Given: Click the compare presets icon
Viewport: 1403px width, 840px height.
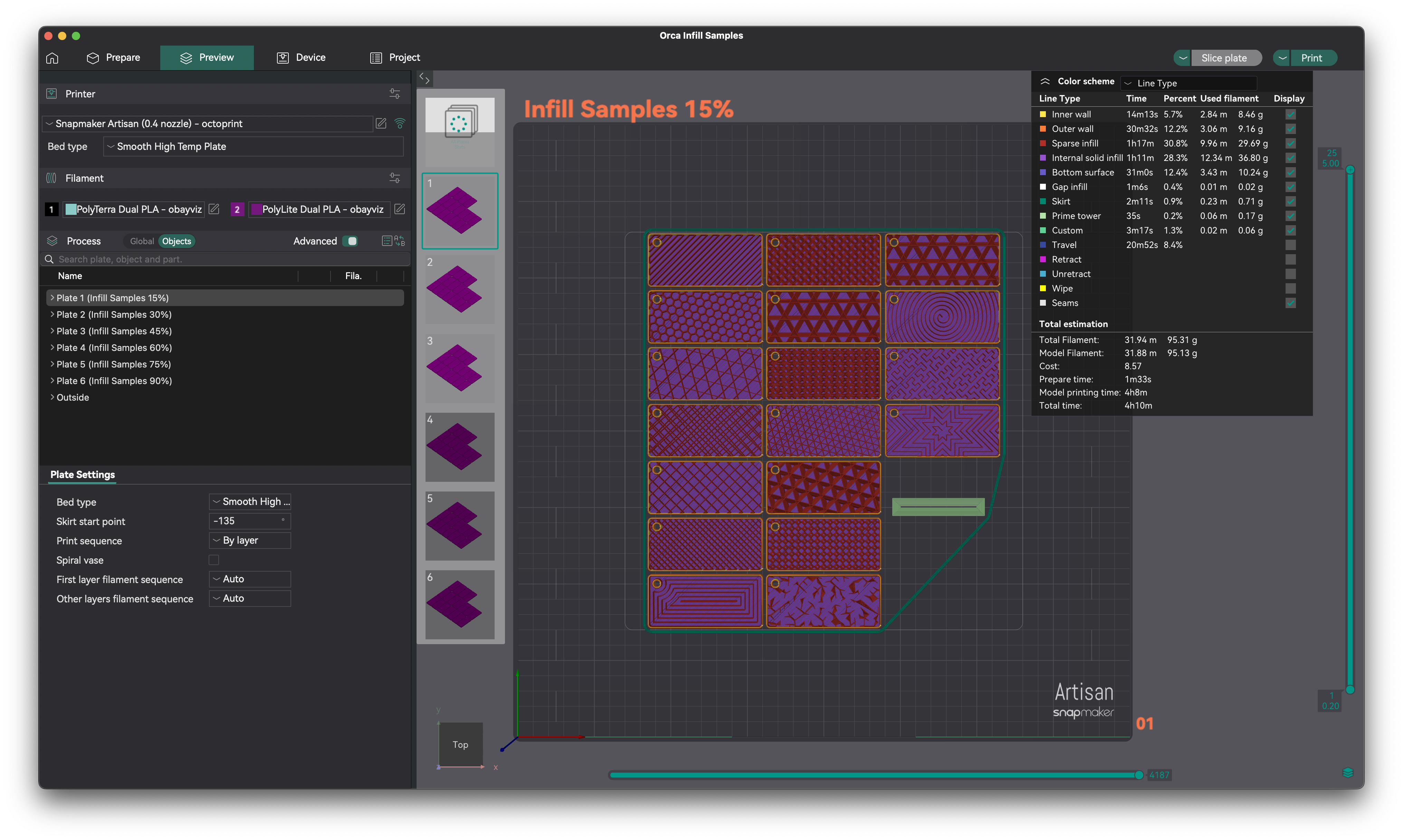Looking at the screenshot, I should pos(400,241).
